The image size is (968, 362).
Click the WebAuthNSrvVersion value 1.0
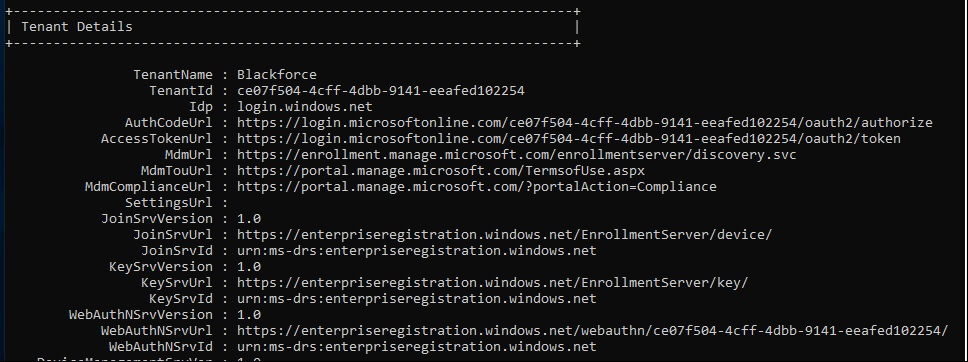249,315
